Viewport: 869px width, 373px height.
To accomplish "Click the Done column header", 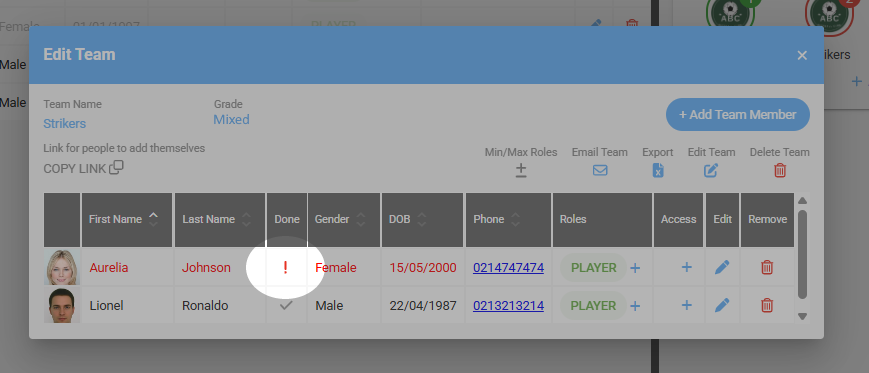I will tap(287, 219).
